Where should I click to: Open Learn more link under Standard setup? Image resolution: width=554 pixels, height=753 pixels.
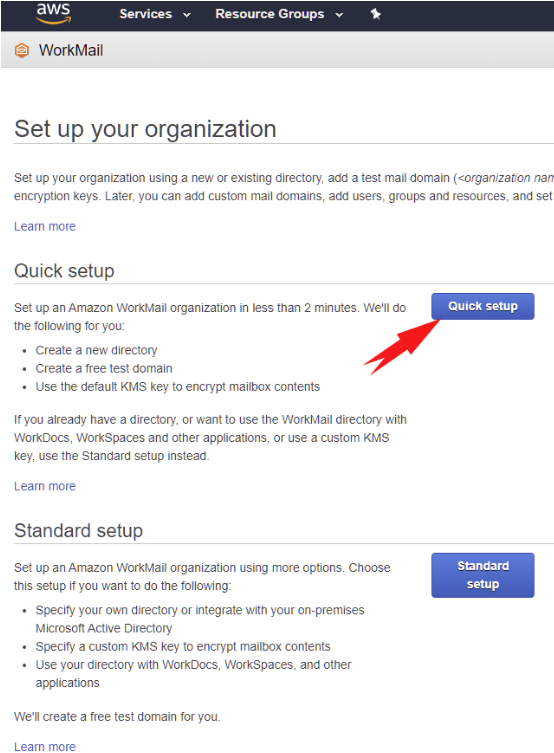coord(45,746)
